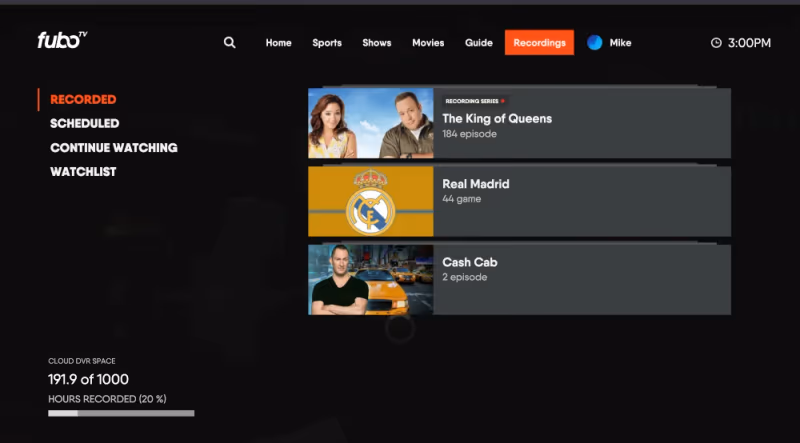The width and height of the screenshot is (800, 443).
Task: Open the Movies tab
Action: pos(428,43)
